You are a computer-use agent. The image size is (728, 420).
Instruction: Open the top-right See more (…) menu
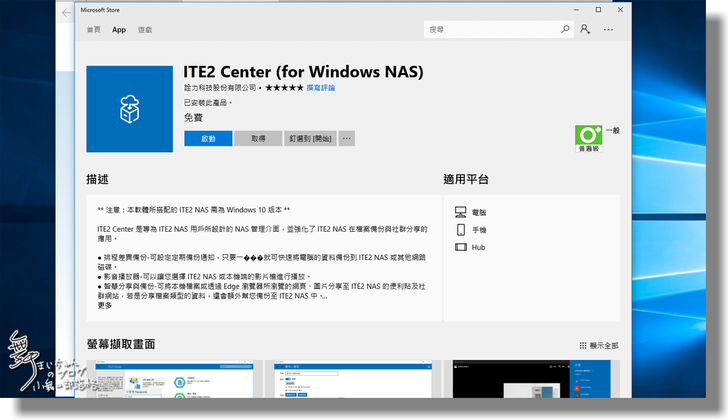coord(608,30)
